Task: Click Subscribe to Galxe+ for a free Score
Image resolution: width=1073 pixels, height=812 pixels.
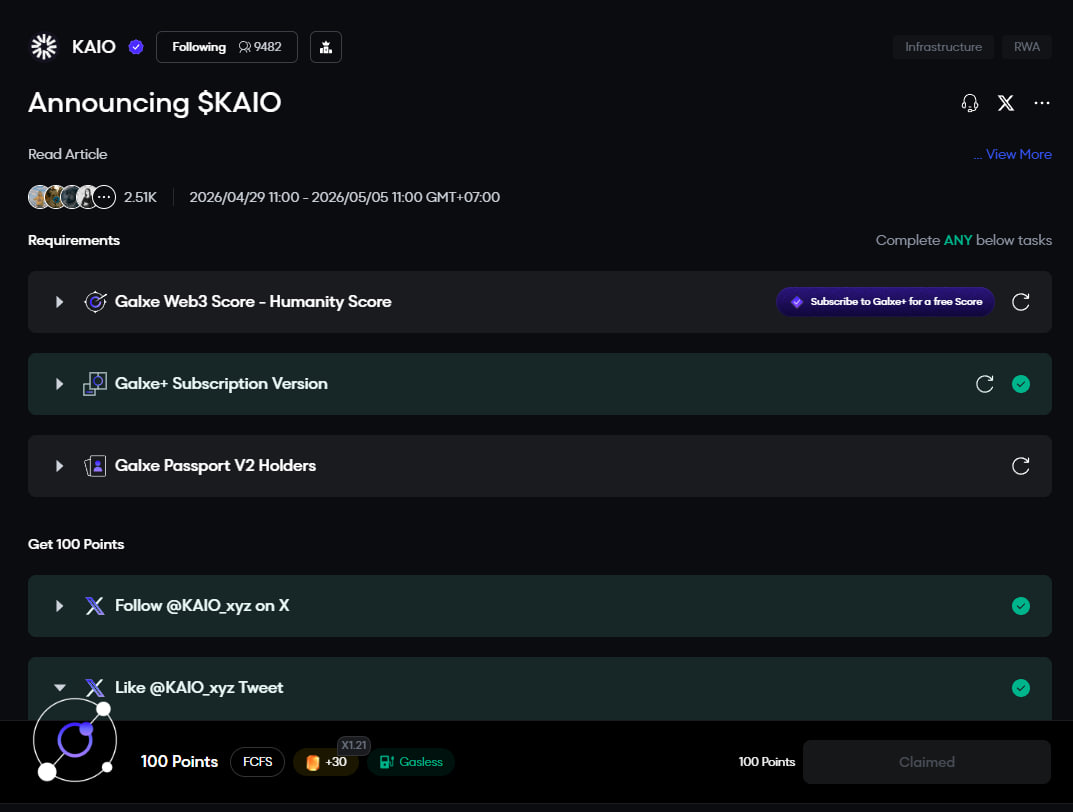Action: point(885,302)
